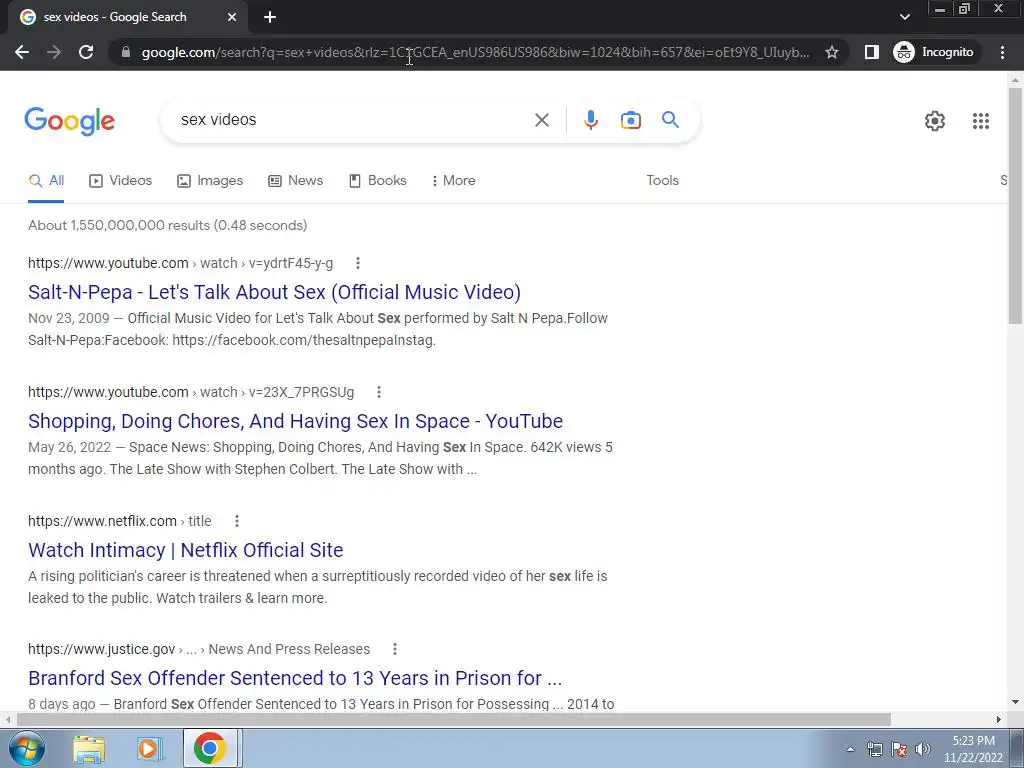Image resolution: width=1024 pixels, height=768 pixels.
Task: Click the Incognito profile indicator
Action: click(x=934, y=52)
